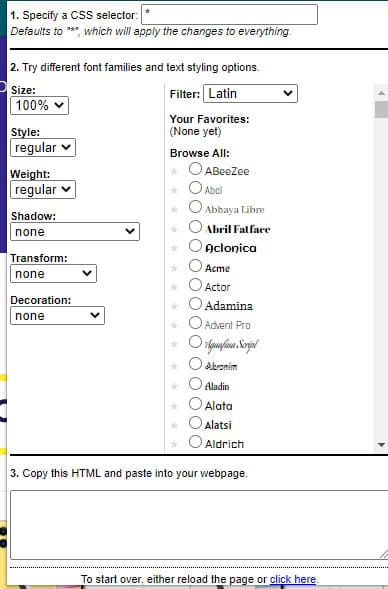
Task: Open the Decoration dropdown menu
Action: coord(57,316)
